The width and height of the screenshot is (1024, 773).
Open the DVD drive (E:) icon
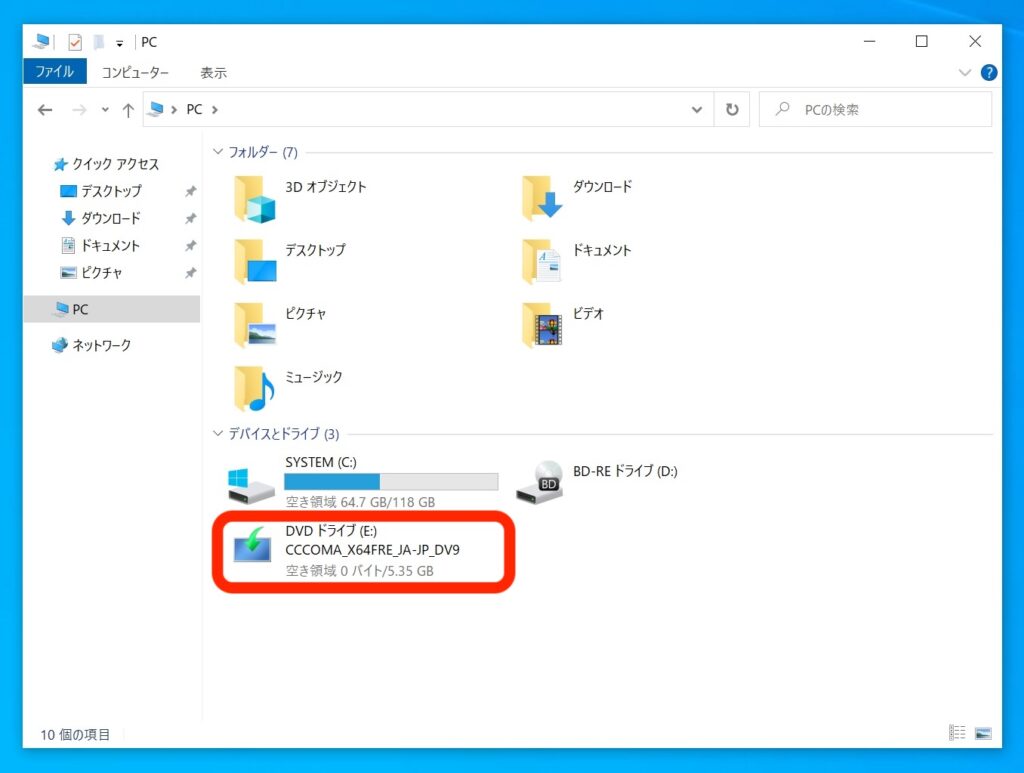[x=253, y=547]
